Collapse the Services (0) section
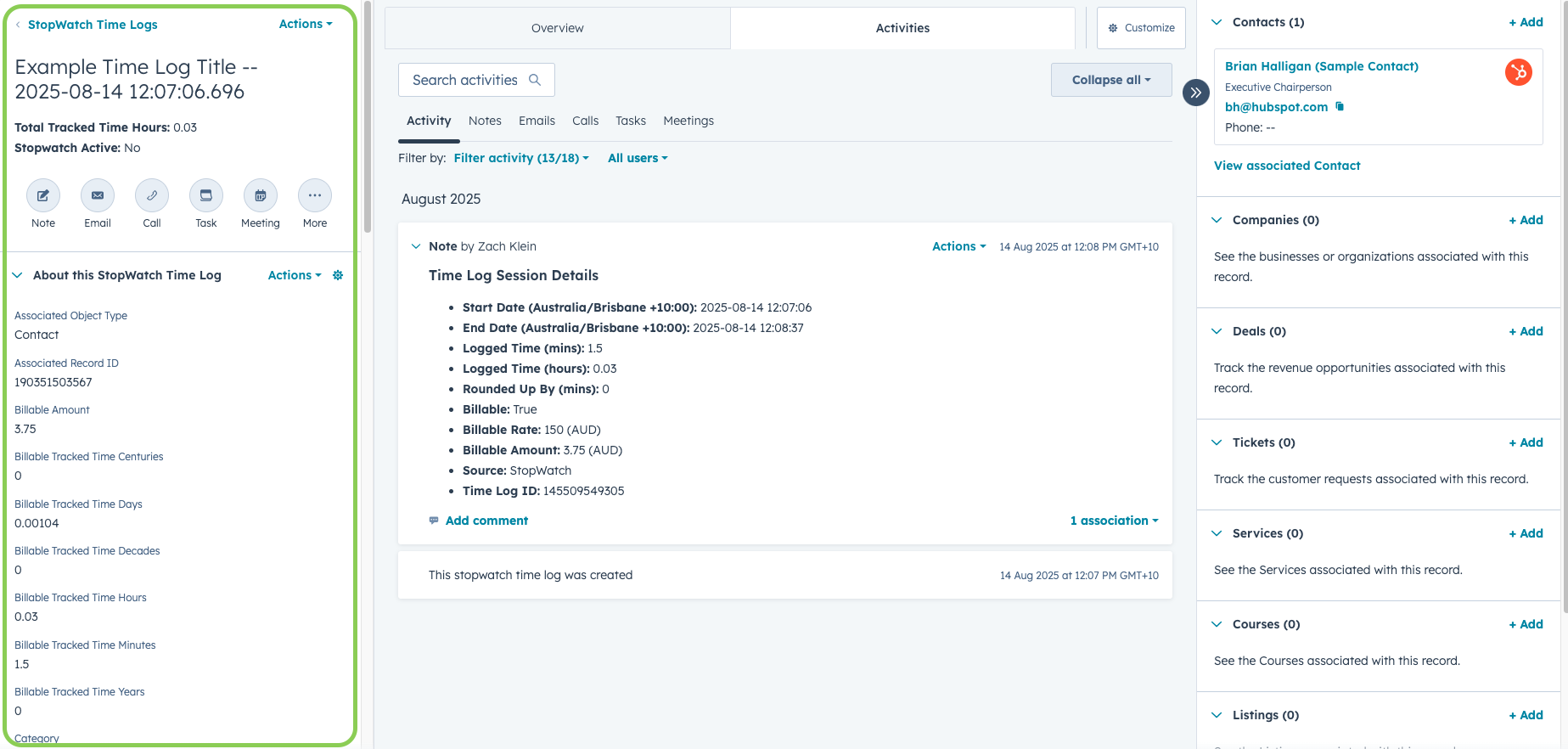Viewport: 1568px width, 749px height. click(1217, 533)
